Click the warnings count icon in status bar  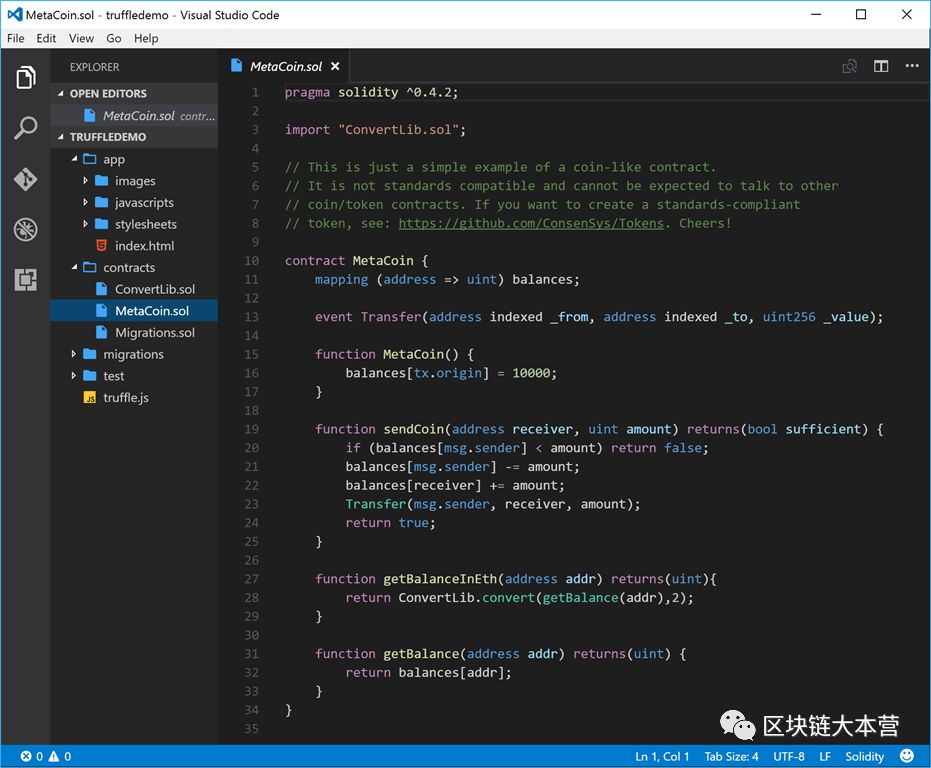54,756
